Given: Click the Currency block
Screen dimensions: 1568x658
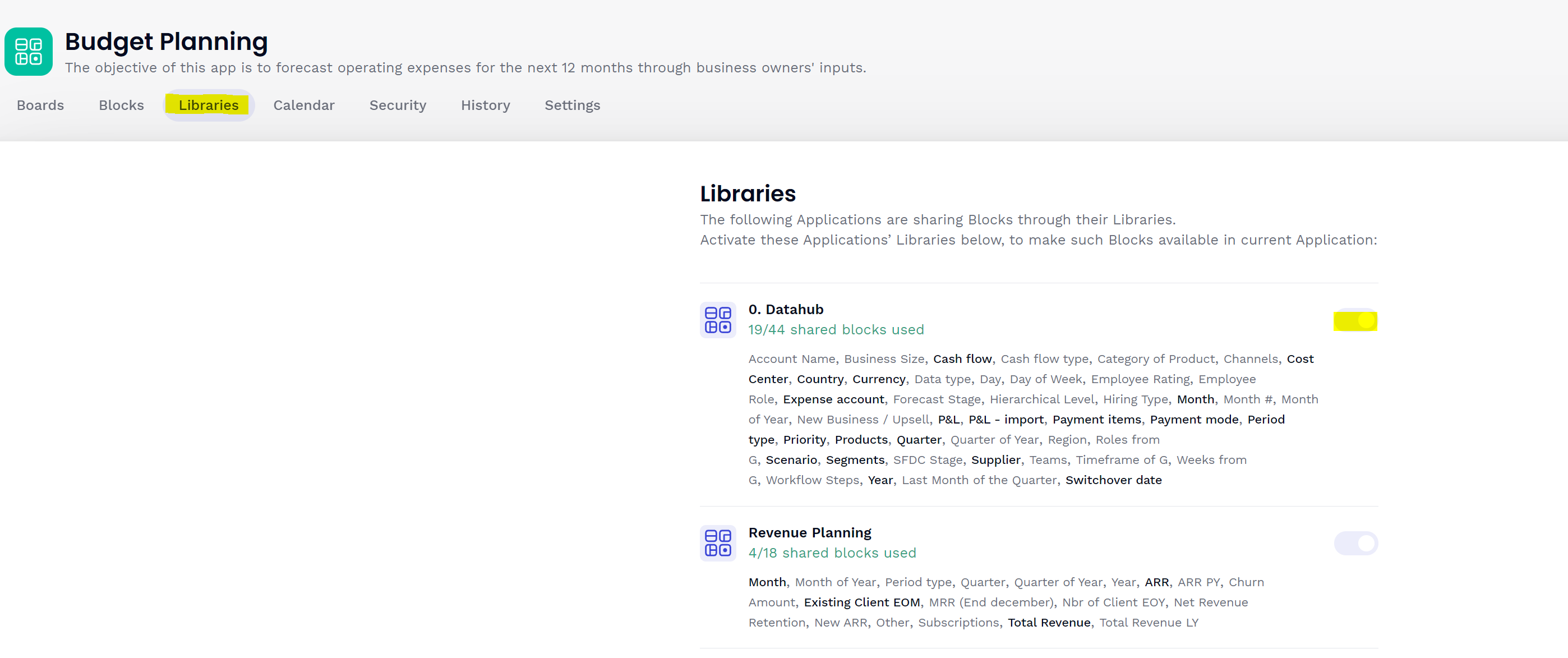Looking at the screenshot, I should pyautogui.click(x=878, y=379).
